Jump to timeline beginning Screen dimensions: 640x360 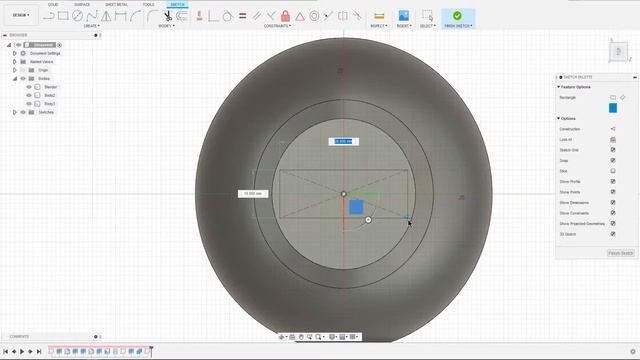(5, 351)
